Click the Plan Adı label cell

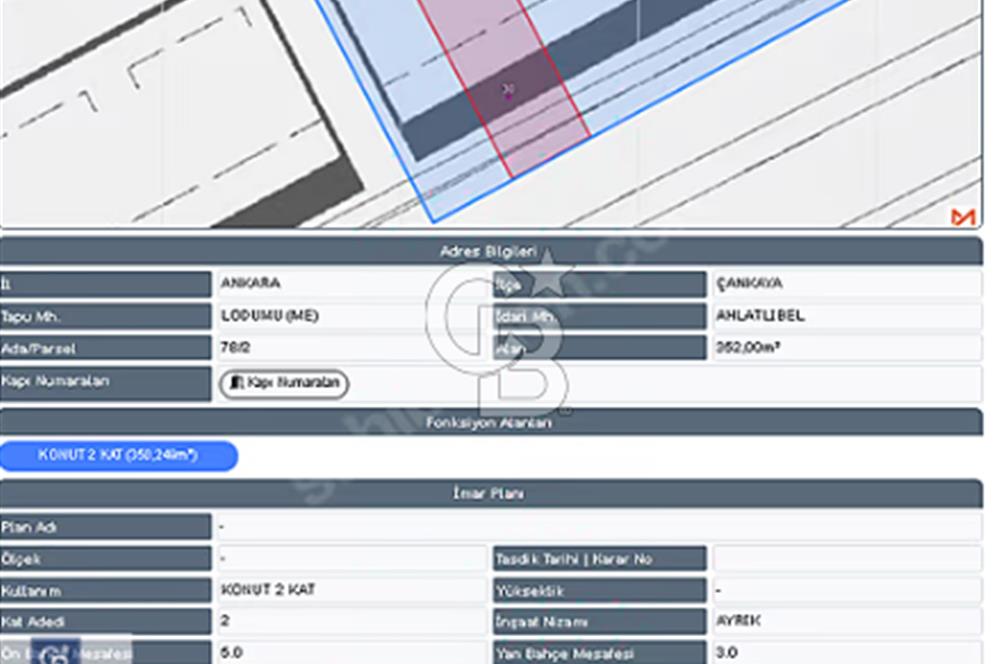105,527
